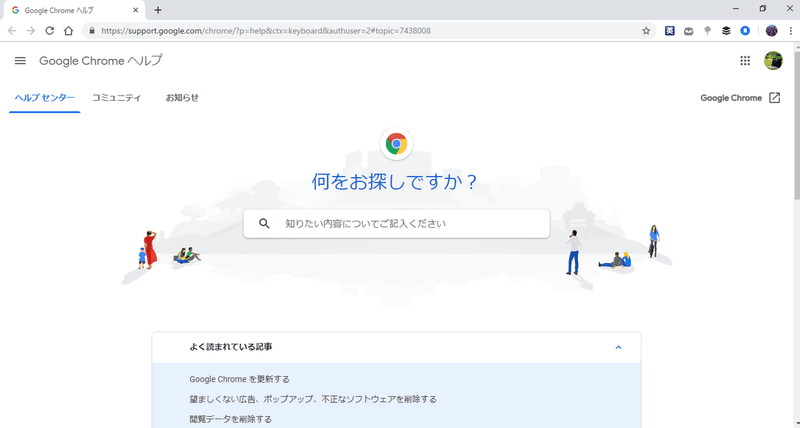
Task: Switch to the お知らせ tab
Action: pos(182,97)
